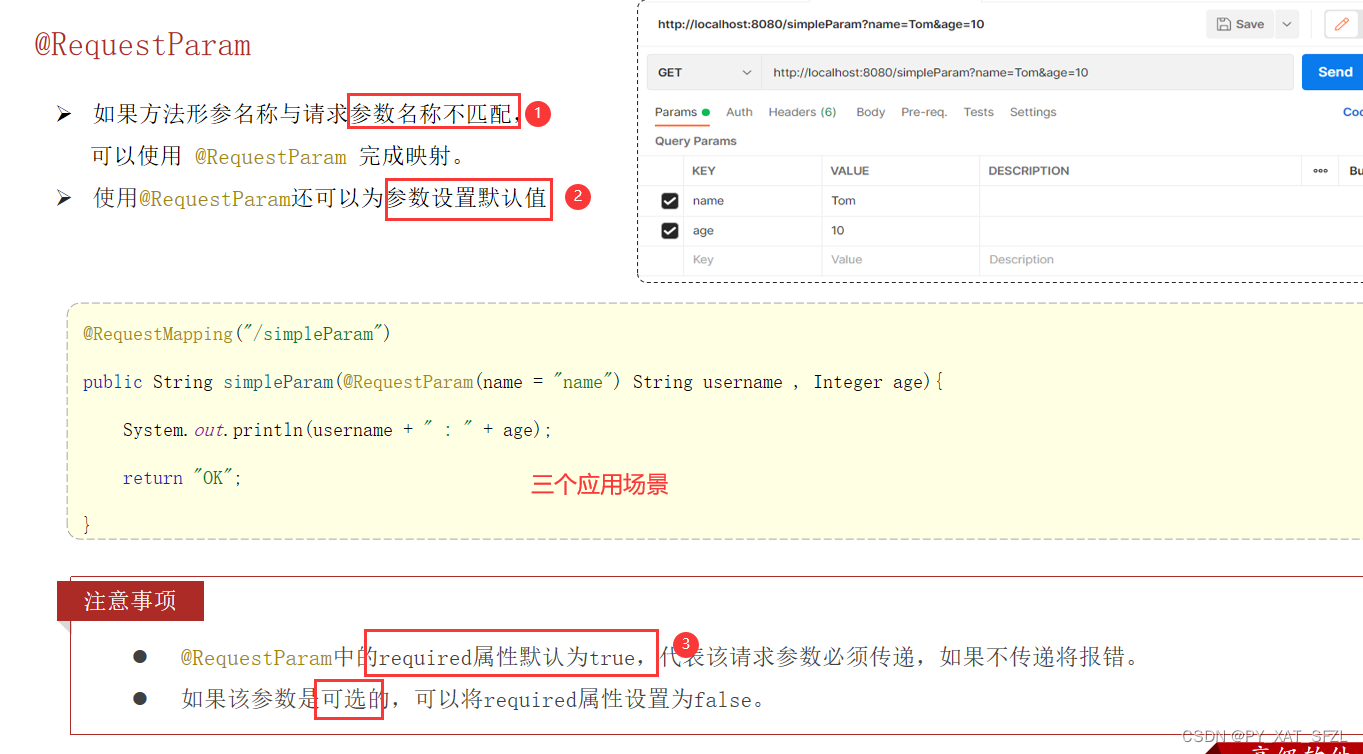Click the red '三个应用场景' text
The width and height of the screenshot is (1363, 754).
[x=600, y=486]
